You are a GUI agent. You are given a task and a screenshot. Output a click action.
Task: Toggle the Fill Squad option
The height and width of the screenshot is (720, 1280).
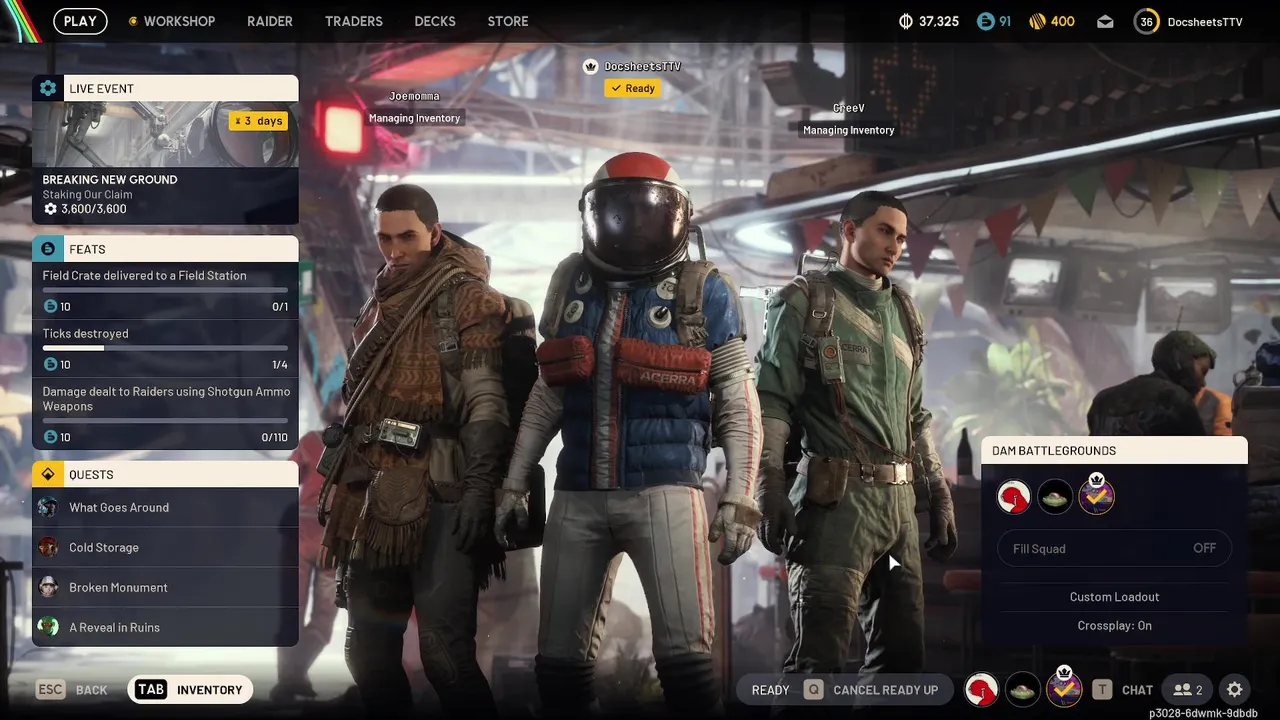click(x=1114, y=548)
